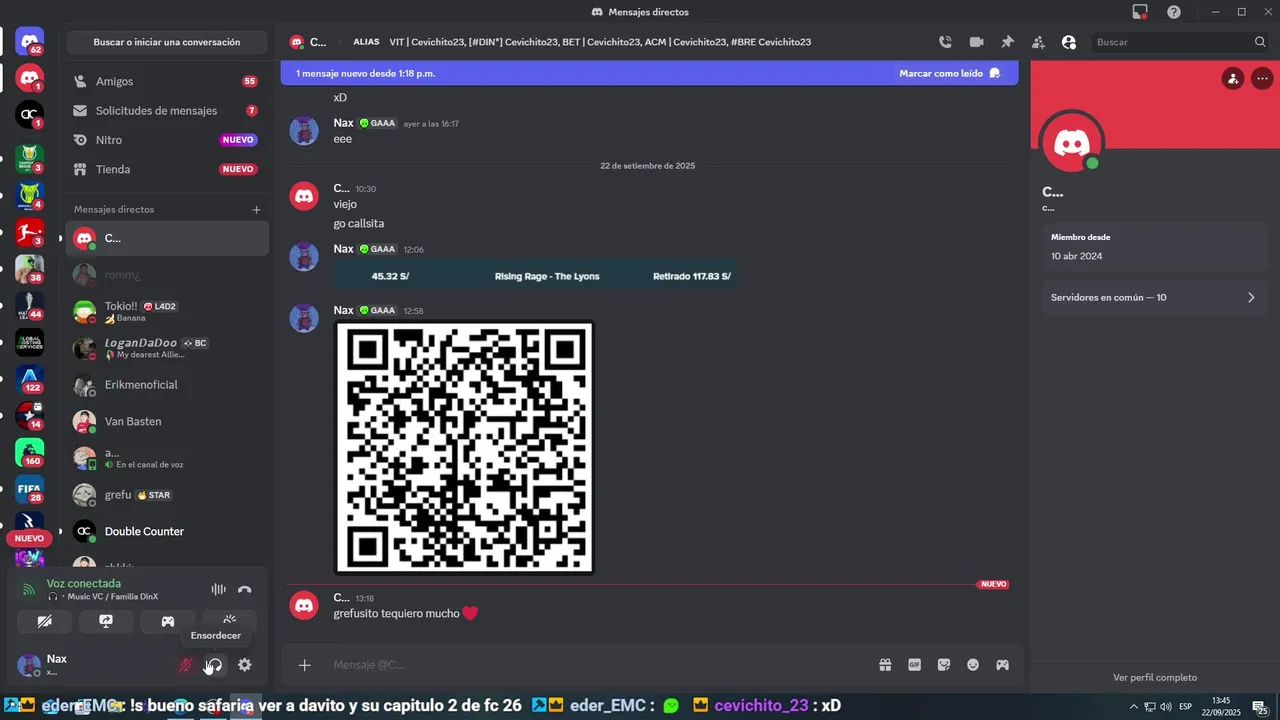Toggle noise suppression waveform icon

tap(218, 590)
